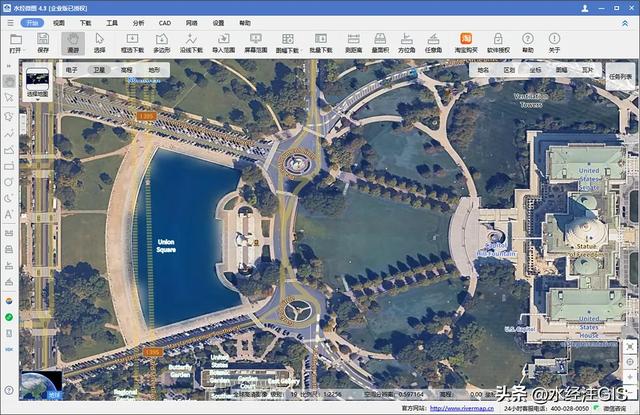Activate the 多边形 polygon download tool

pyautogui.click(x=162, y=42)
